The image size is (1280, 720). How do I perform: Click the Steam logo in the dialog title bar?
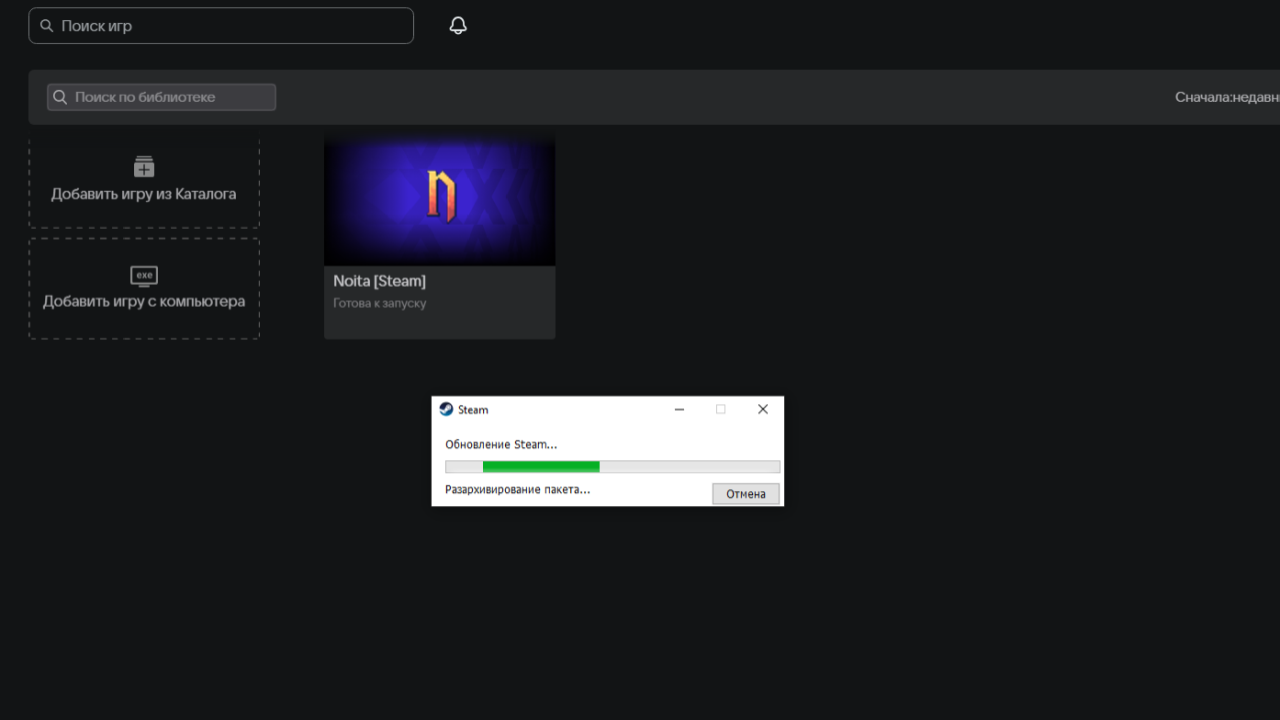[446, 409]
